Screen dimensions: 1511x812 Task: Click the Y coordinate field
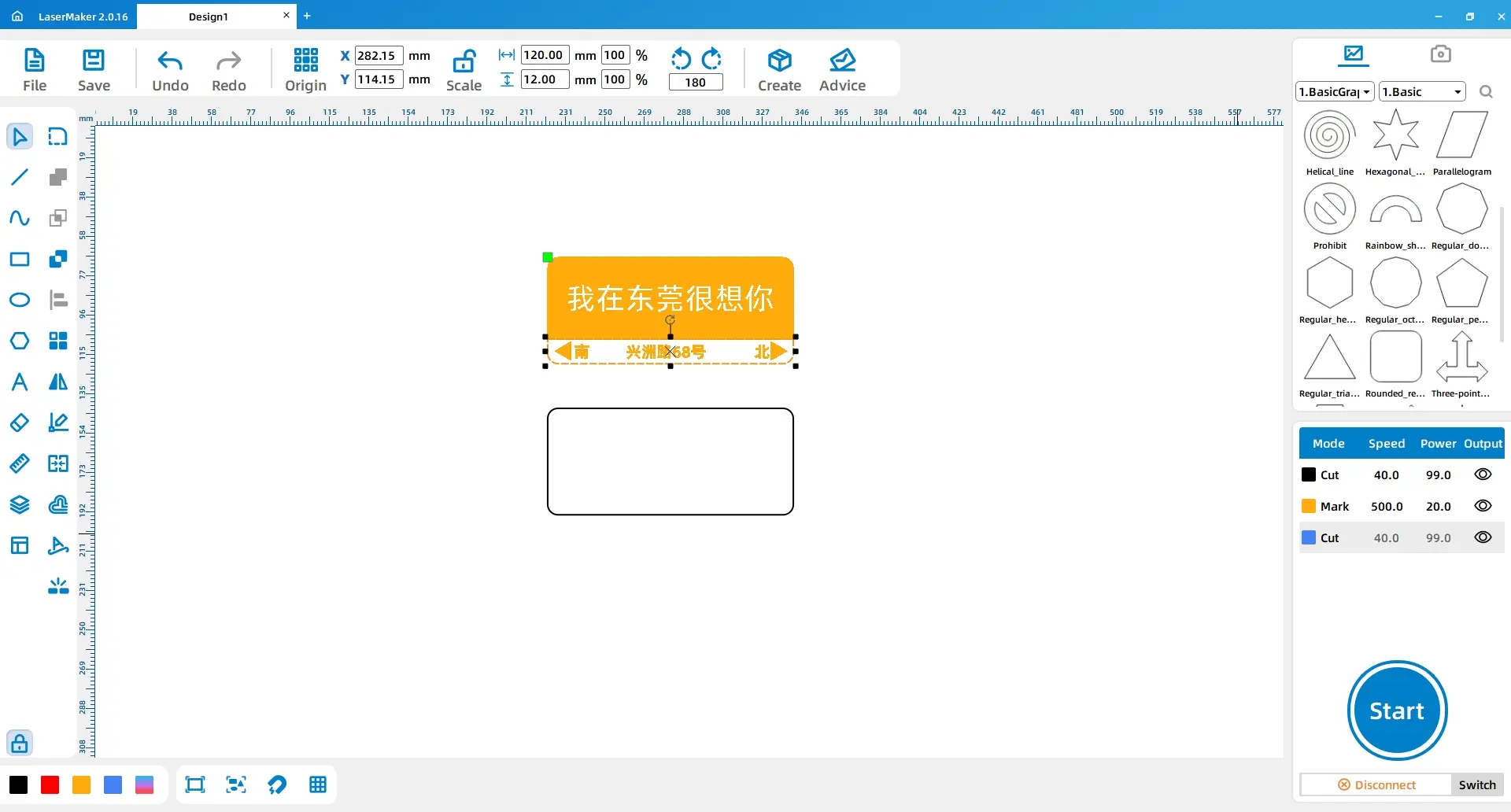coord(379,79)
